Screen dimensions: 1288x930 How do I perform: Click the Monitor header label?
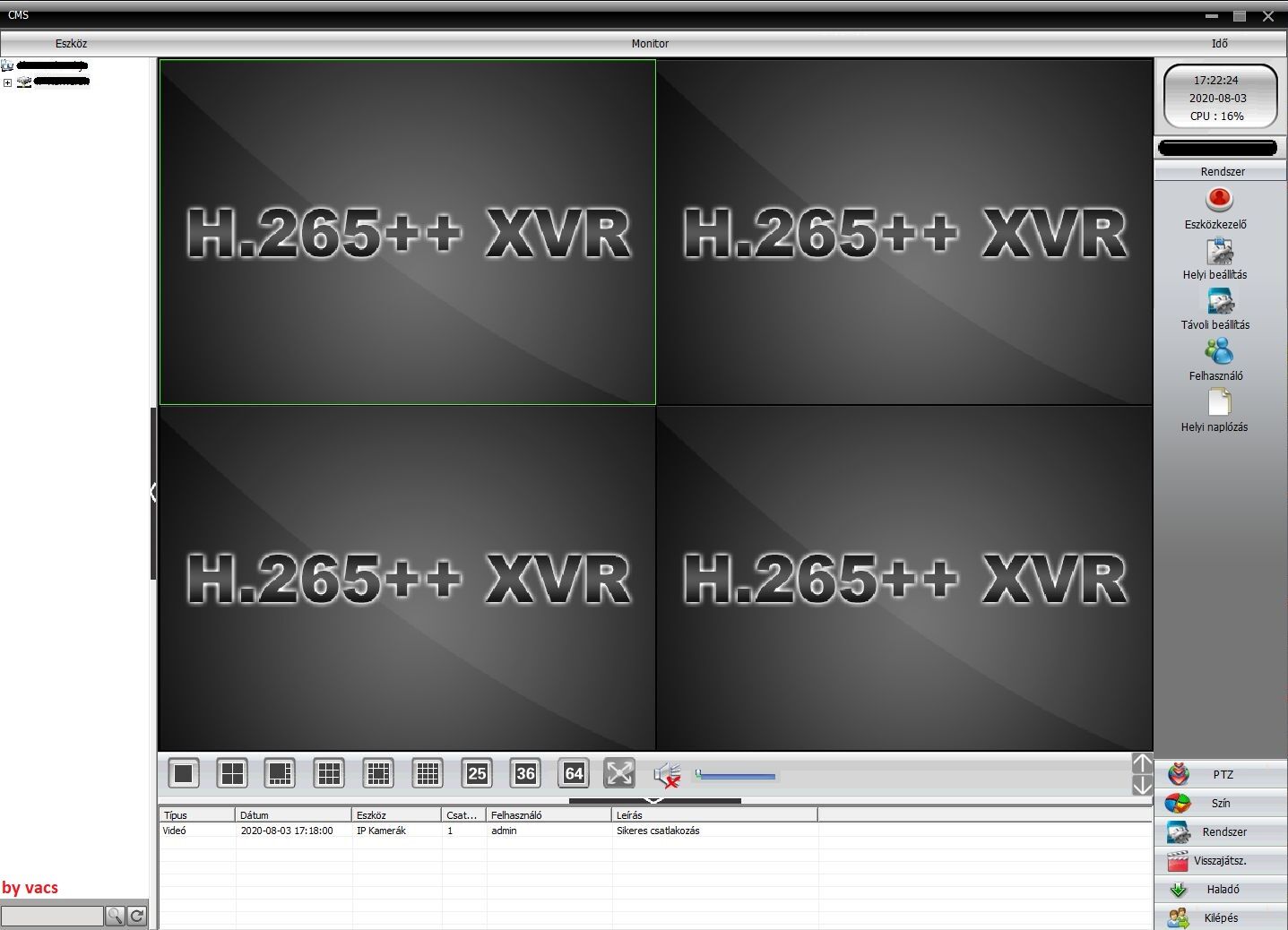[x=650, y=43]
